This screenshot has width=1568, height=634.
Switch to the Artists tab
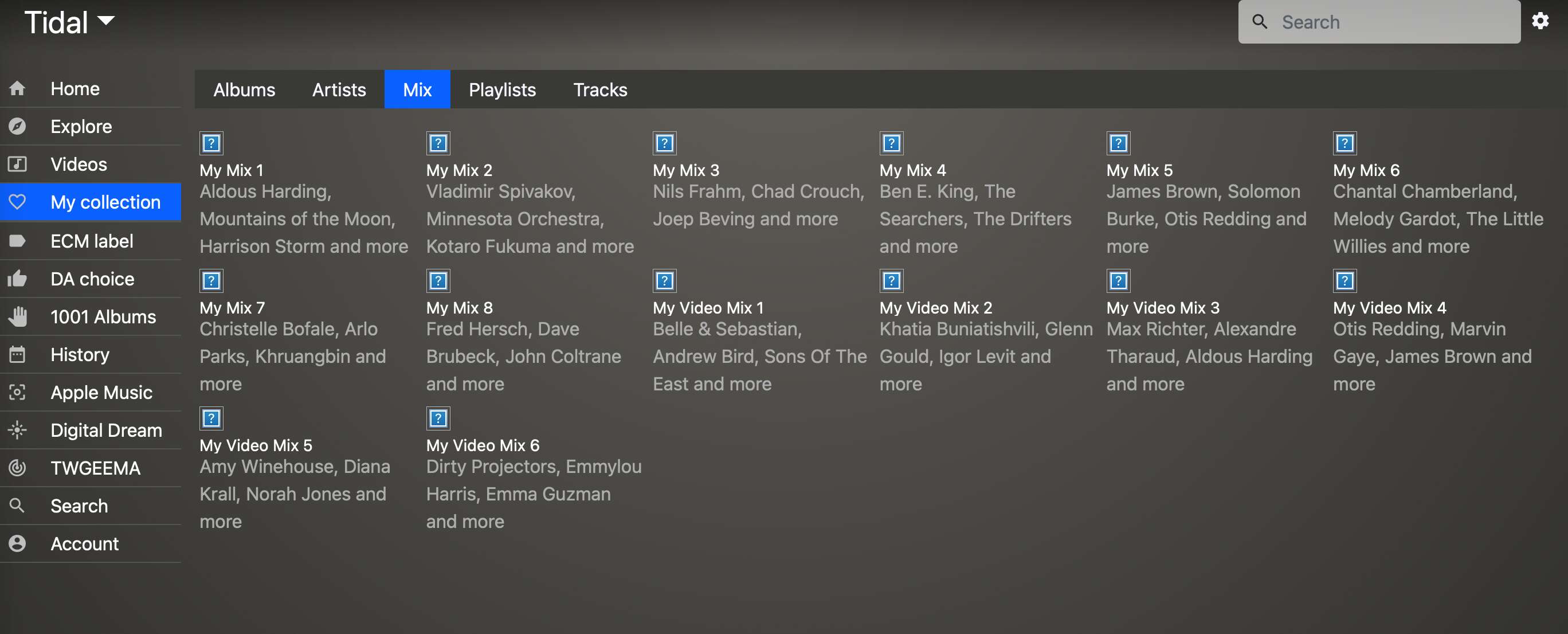pos(339,89)
